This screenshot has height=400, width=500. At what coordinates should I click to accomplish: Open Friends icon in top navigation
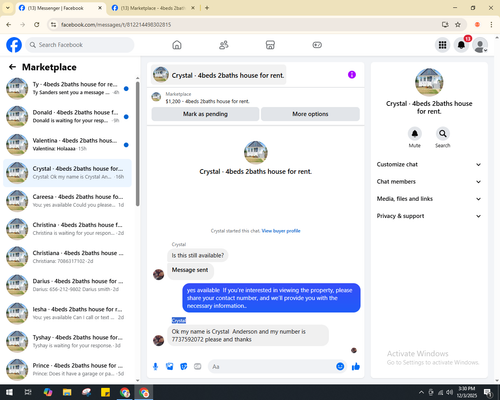click(224, 45)
